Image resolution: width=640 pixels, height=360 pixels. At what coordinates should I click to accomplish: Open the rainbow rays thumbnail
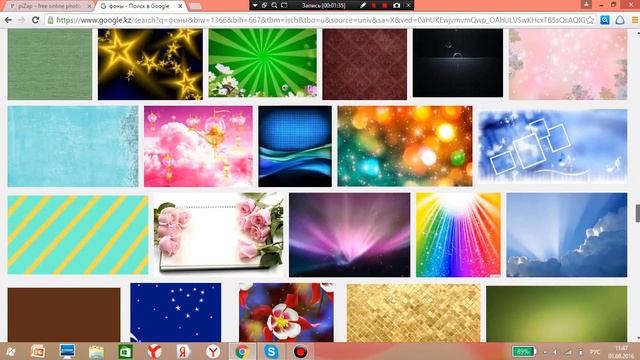pos(458,235)
